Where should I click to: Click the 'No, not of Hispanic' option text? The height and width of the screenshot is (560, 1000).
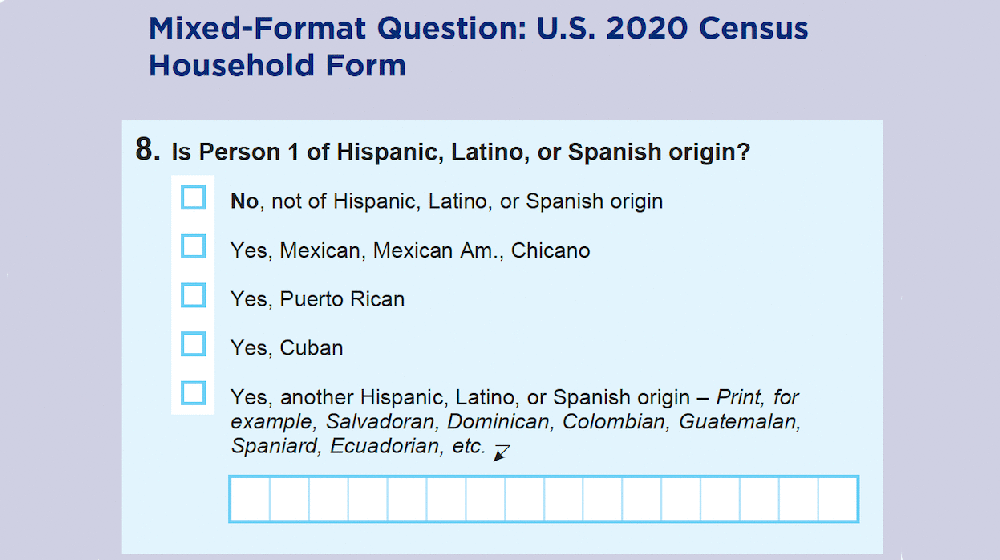point(446,202)
